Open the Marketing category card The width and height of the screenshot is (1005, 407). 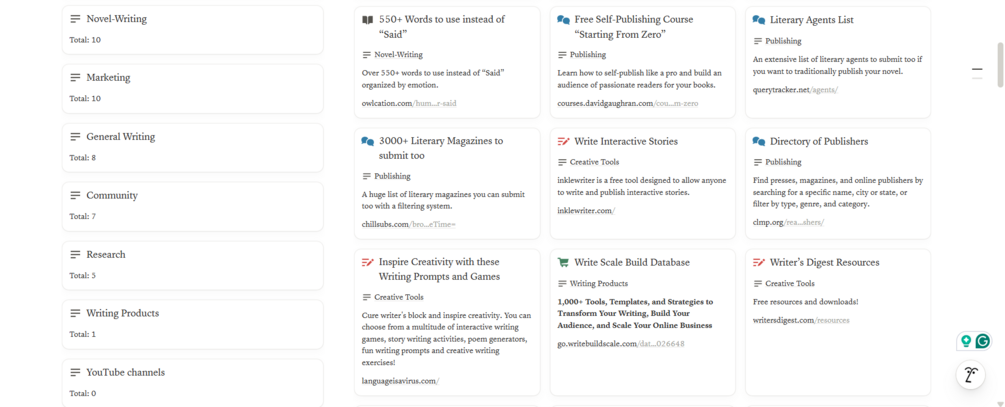[x=193, y=88]
